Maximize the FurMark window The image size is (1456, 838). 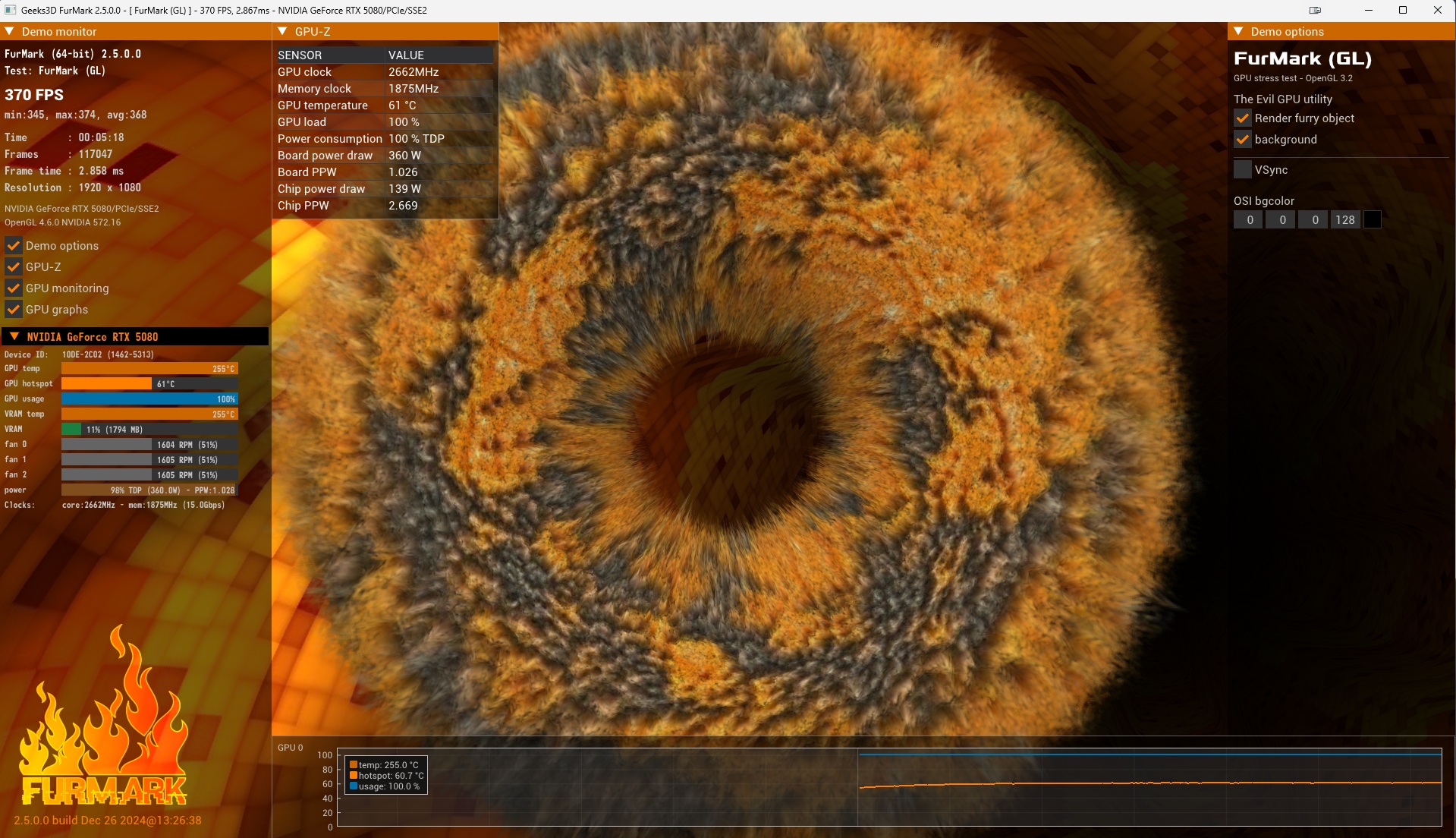click(1403, 10)
